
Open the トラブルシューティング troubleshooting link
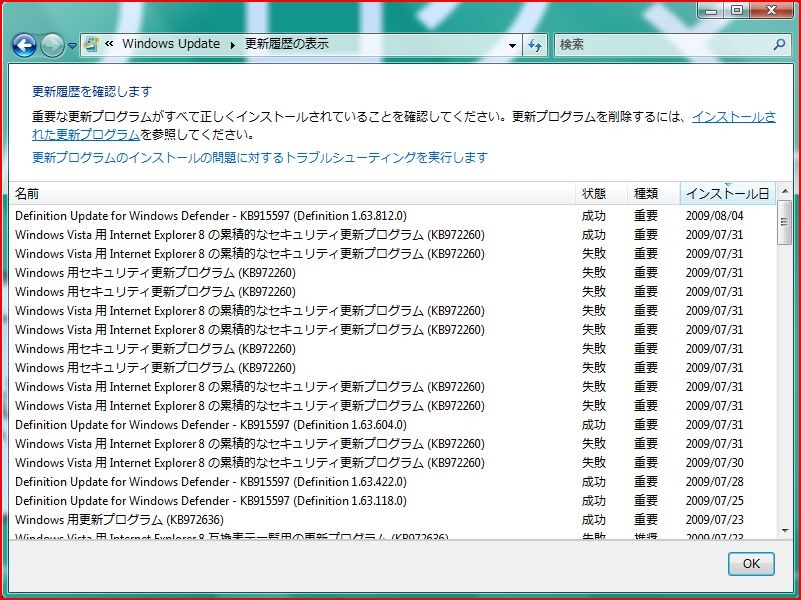click(x=260, y=157)
